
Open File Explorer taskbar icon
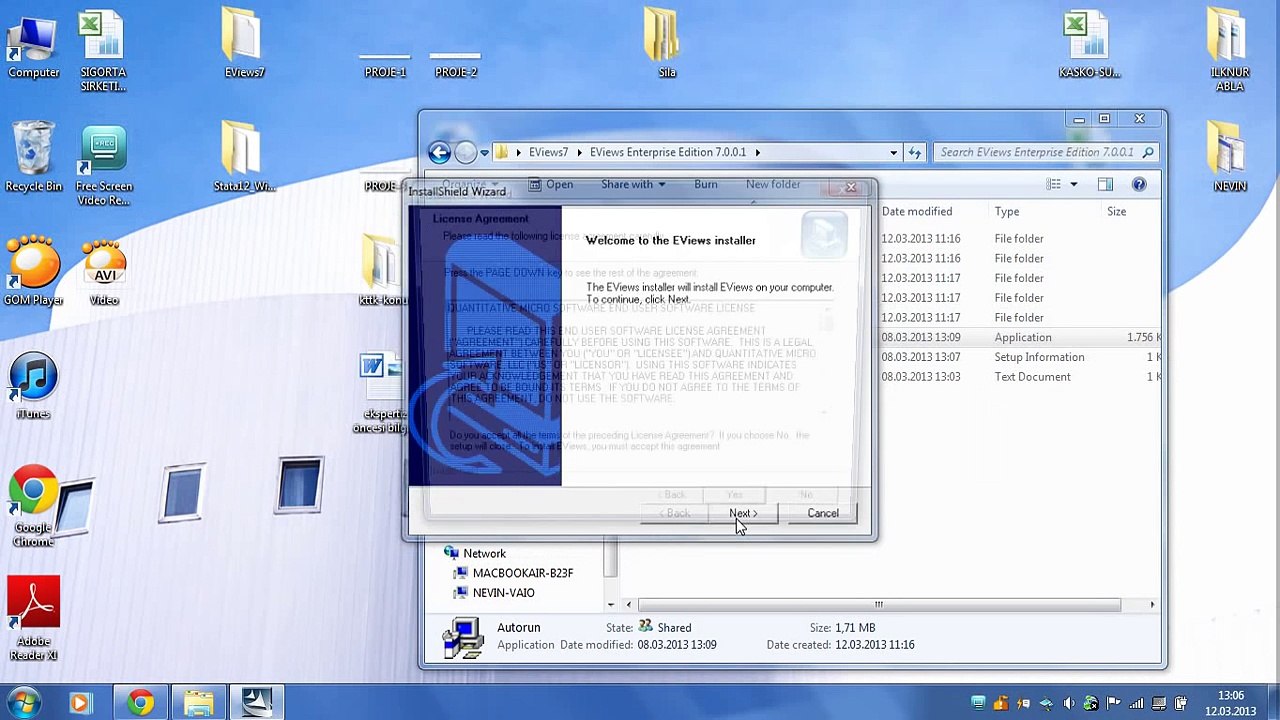198,703
